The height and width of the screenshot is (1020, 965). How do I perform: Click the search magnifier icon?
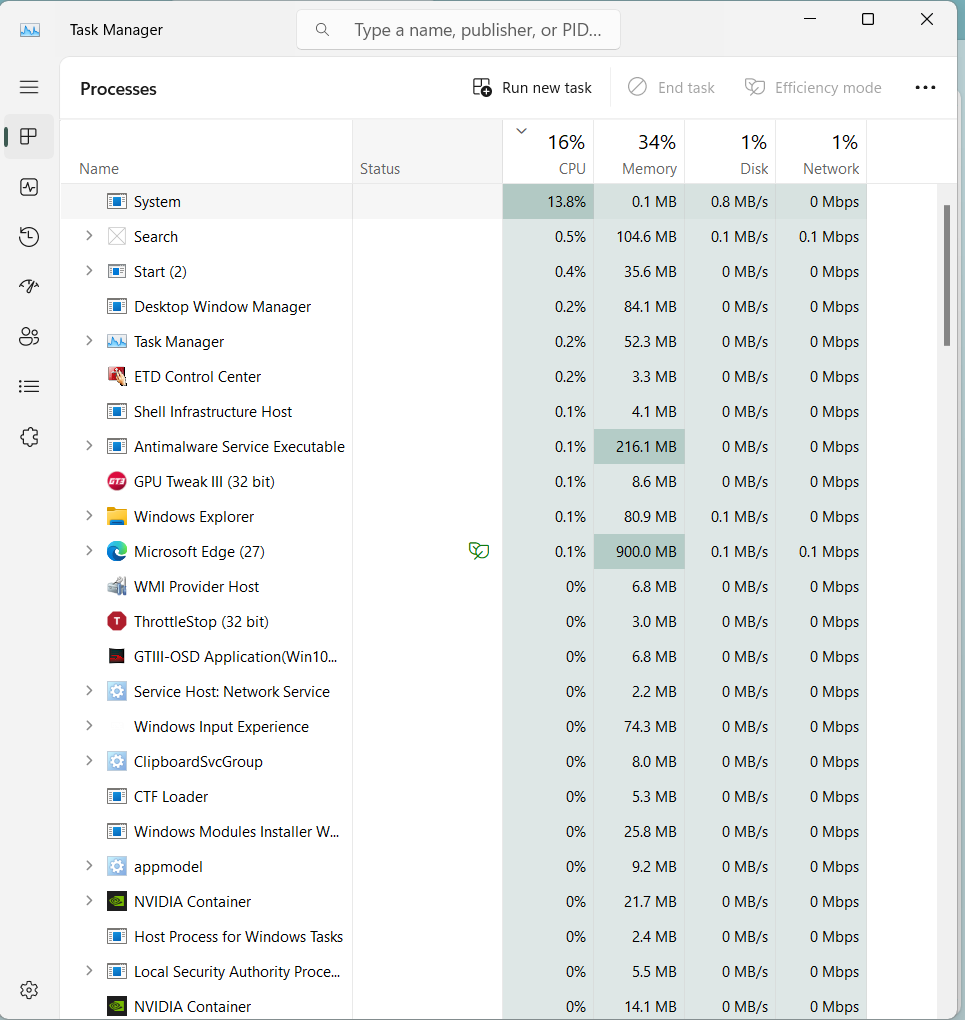[322, 30]
